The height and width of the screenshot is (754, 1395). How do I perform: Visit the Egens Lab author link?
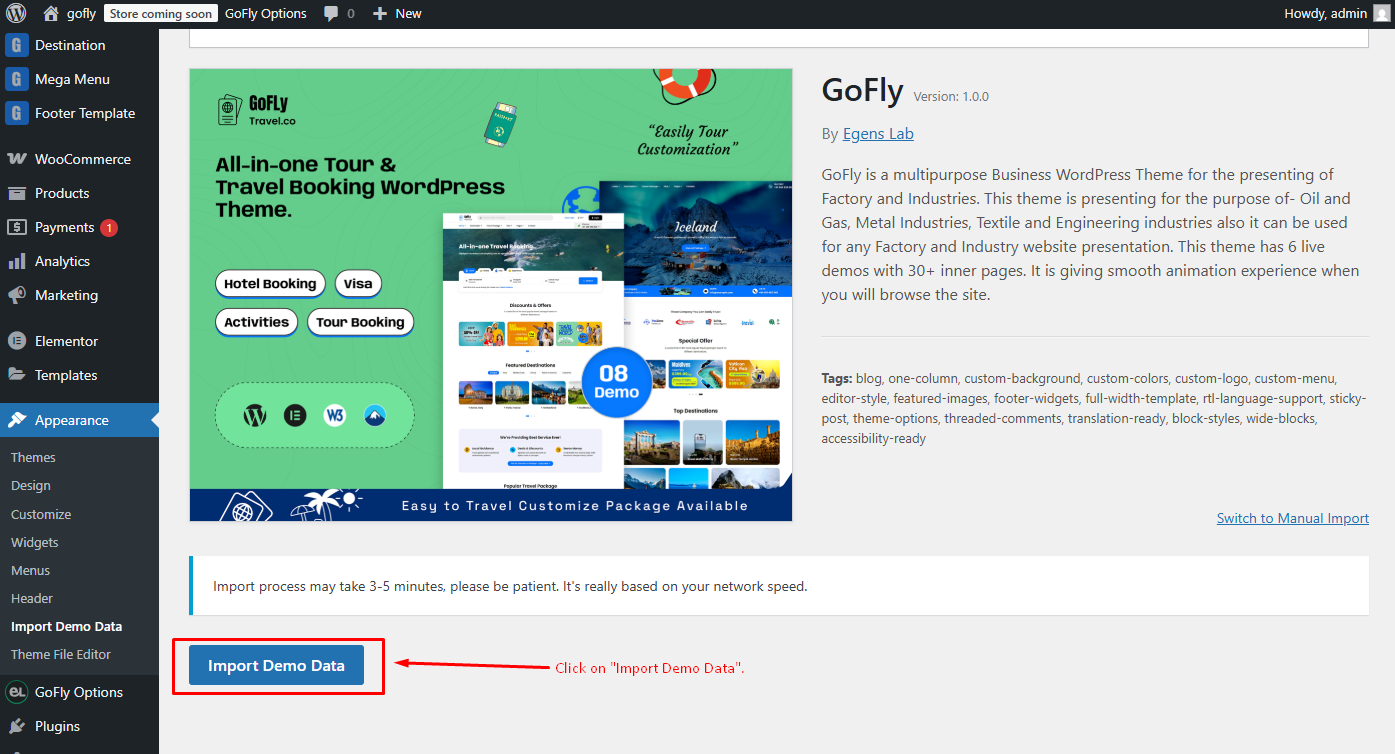[878, 133]
